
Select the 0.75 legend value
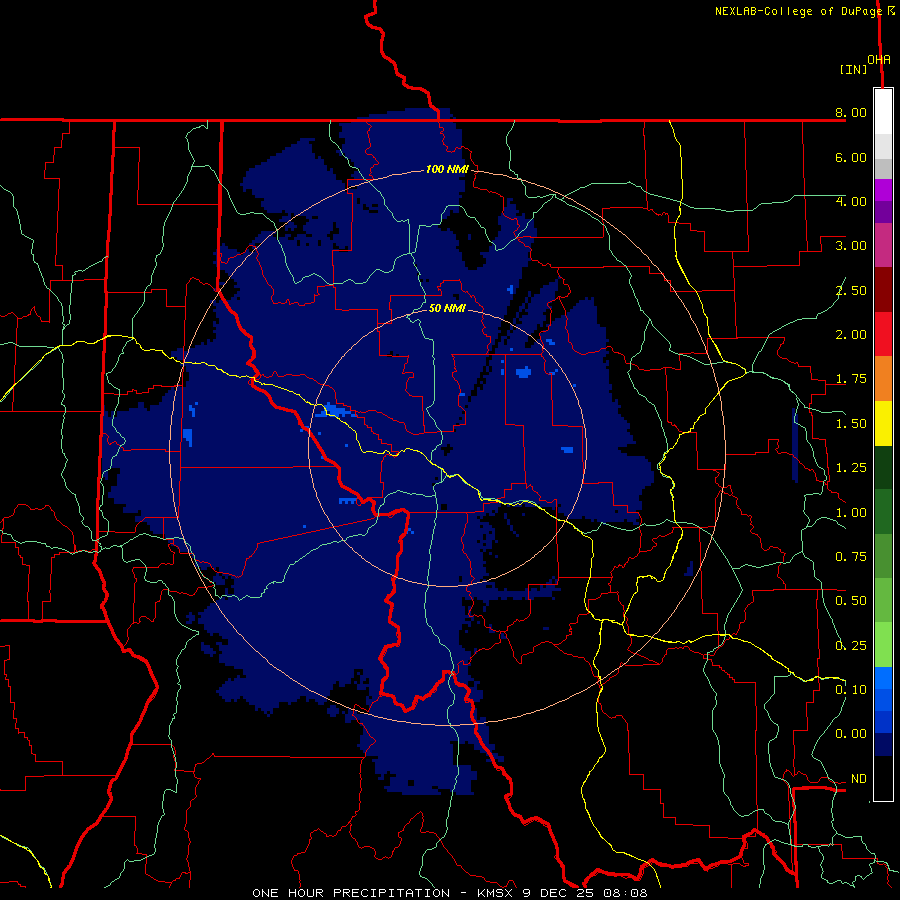coord(851,557)
